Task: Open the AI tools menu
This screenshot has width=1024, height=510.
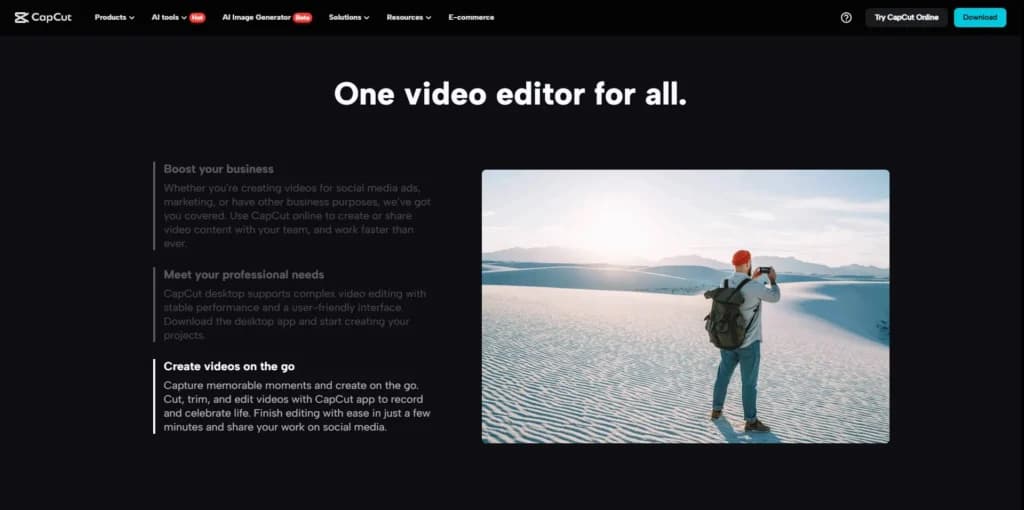Action: 169,18
